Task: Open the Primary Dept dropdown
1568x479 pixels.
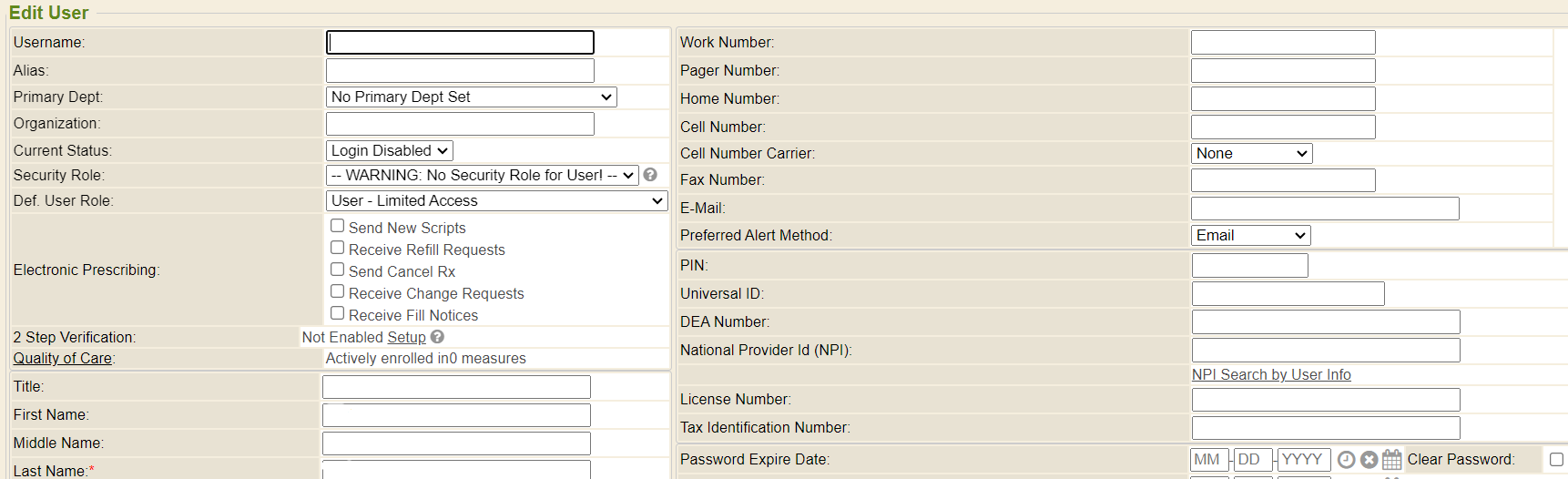Action: 471,97
